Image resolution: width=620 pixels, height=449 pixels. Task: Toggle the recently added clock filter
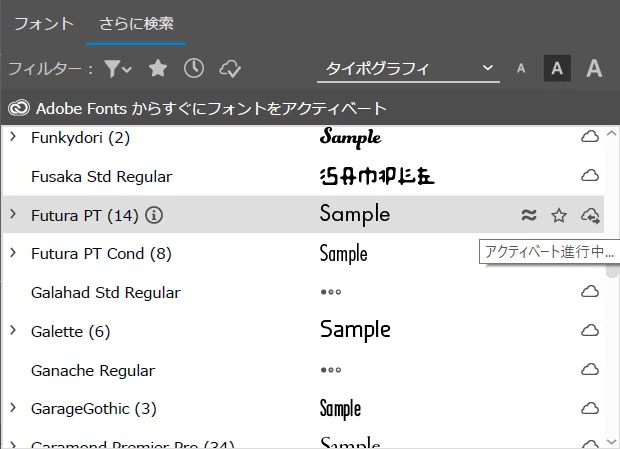pyautogui.click(x=194, y=69)
